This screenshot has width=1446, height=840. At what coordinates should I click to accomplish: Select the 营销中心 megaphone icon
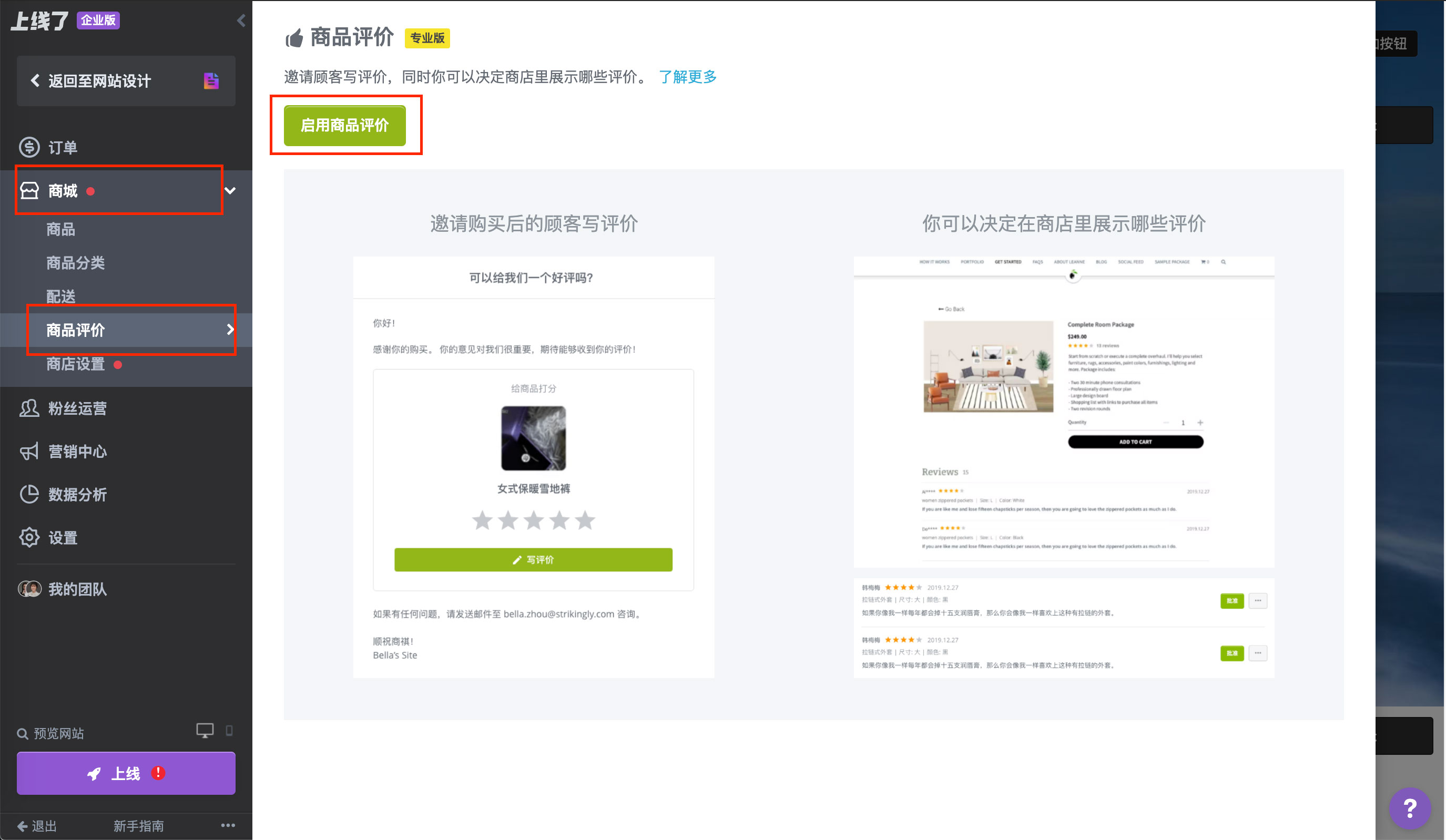(29, 452)
